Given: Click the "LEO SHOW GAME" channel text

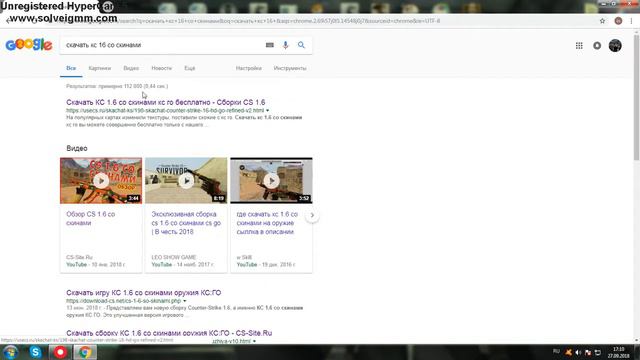Looking at the screenshot, I should 174,257.
